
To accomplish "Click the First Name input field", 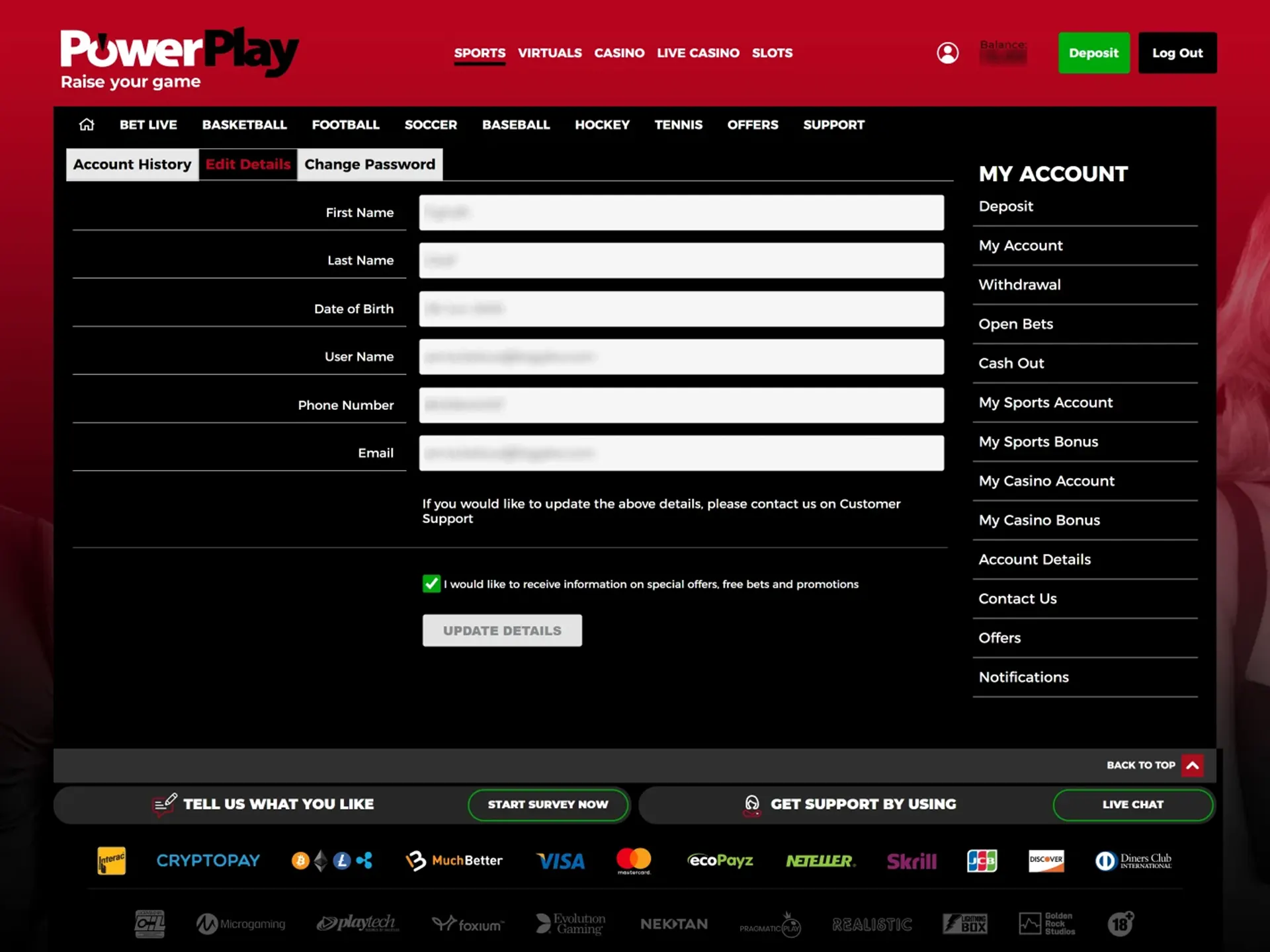I will pos(681,212).
